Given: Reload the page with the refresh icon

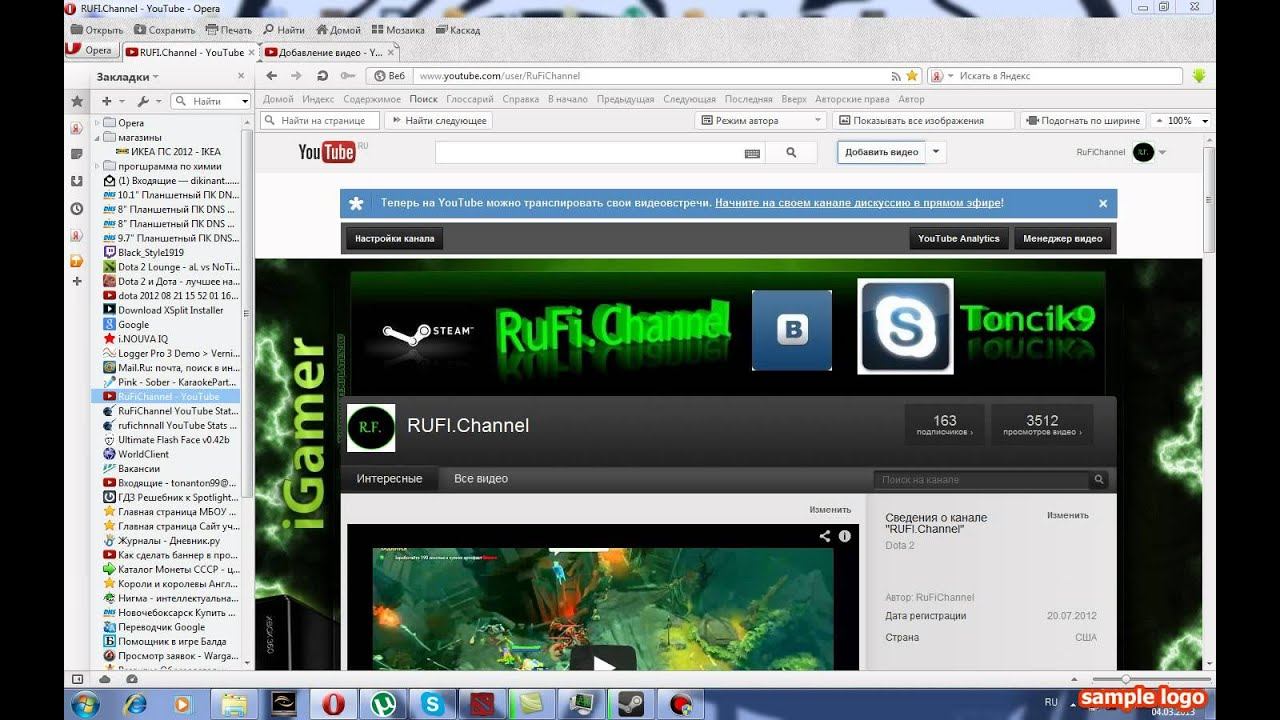Looking at the screenshot, I should click(x=322, y=76).
